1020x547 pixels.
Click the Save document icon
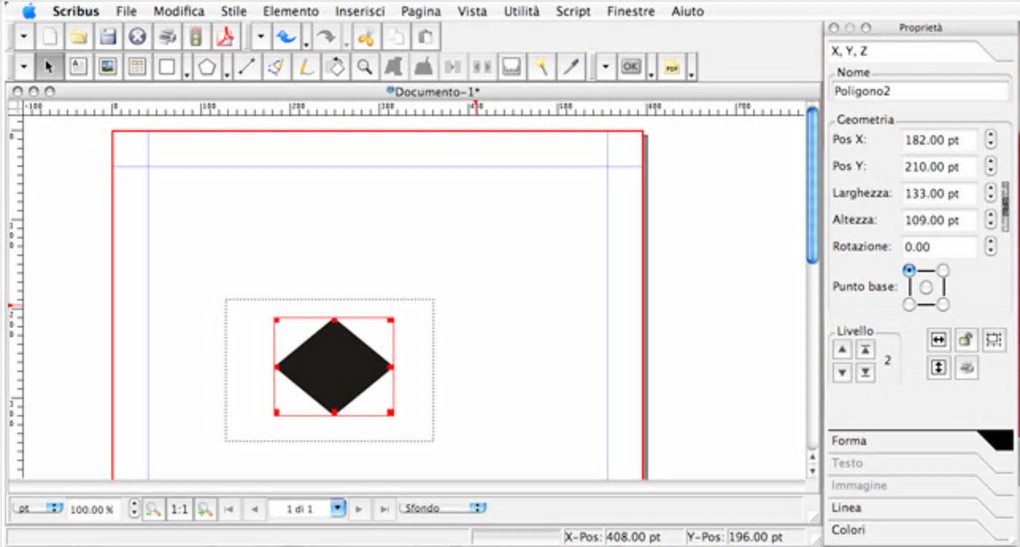pos(108,38)
